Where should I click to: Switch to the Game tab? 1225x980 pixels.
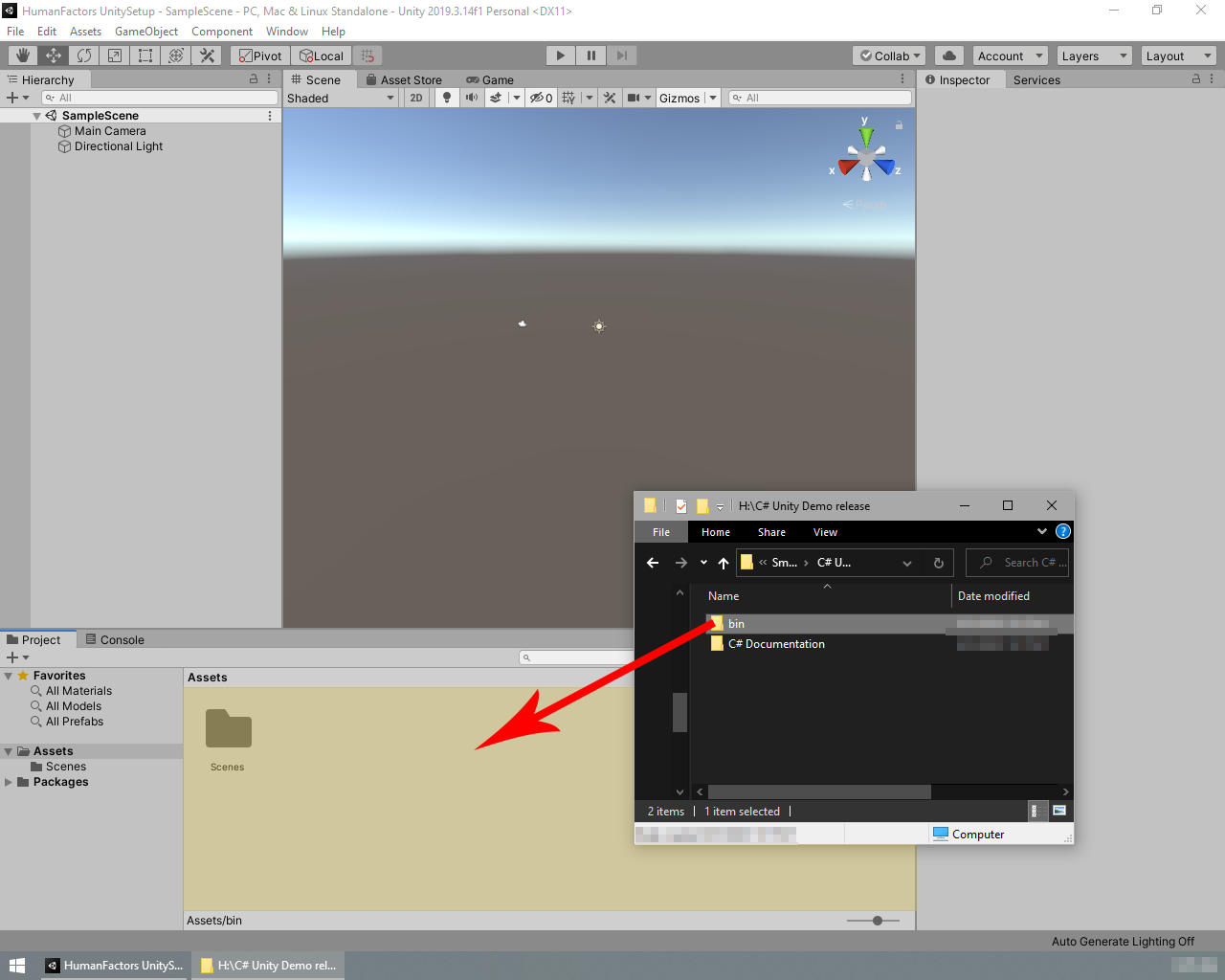tap(490, 80)
